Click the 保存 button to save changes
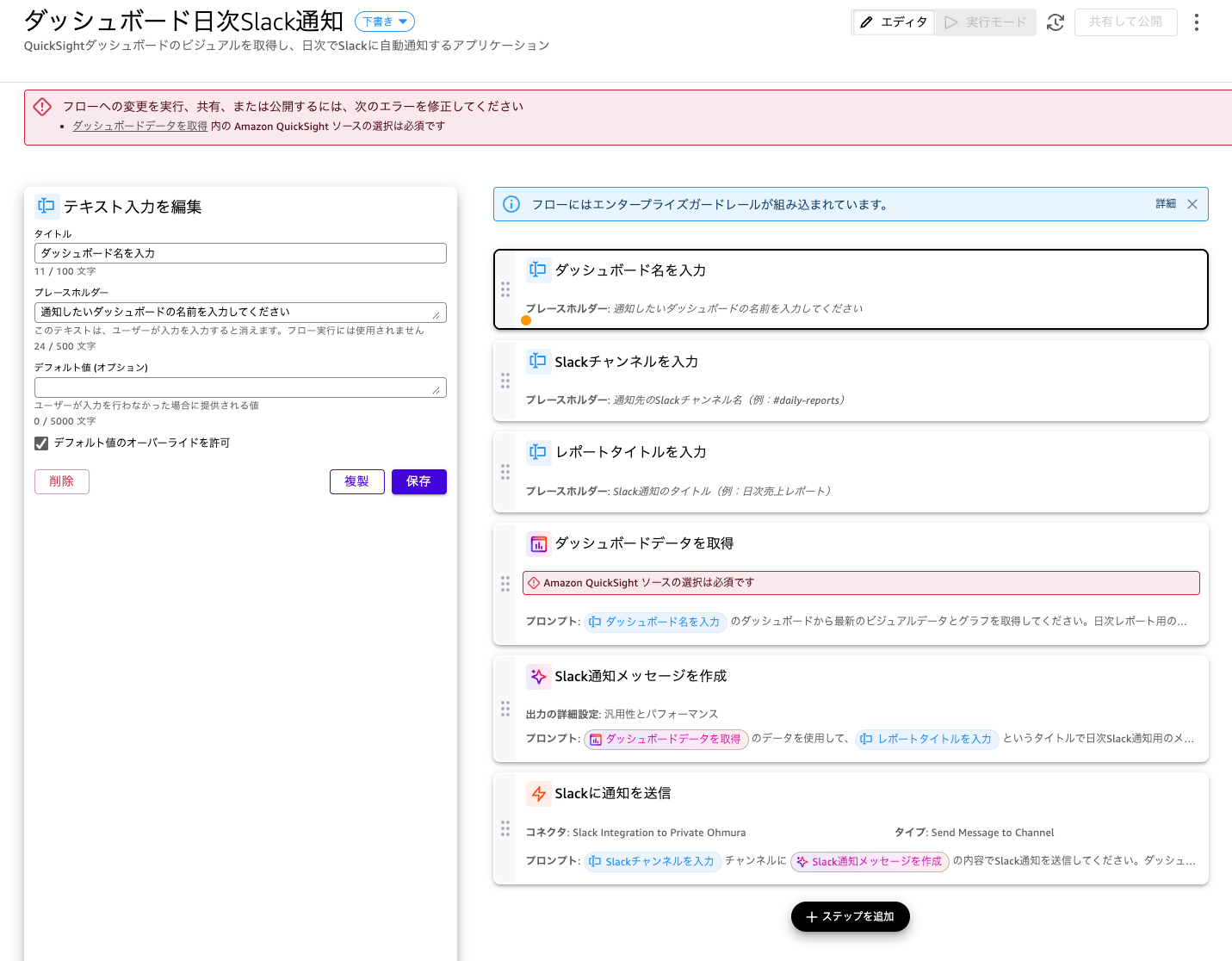The image size is (1232, 961). point(418,481)
